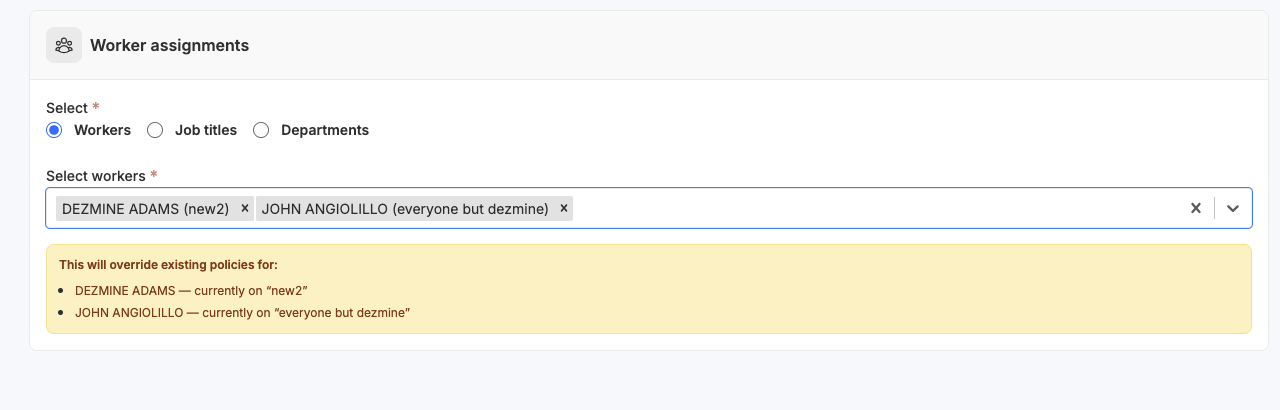Image resolution: width=1280 pixels, height=410 pixels.
Task: Click the bullet before JOHN ANGIOLILLO warning
Action: tap(63, 313)
